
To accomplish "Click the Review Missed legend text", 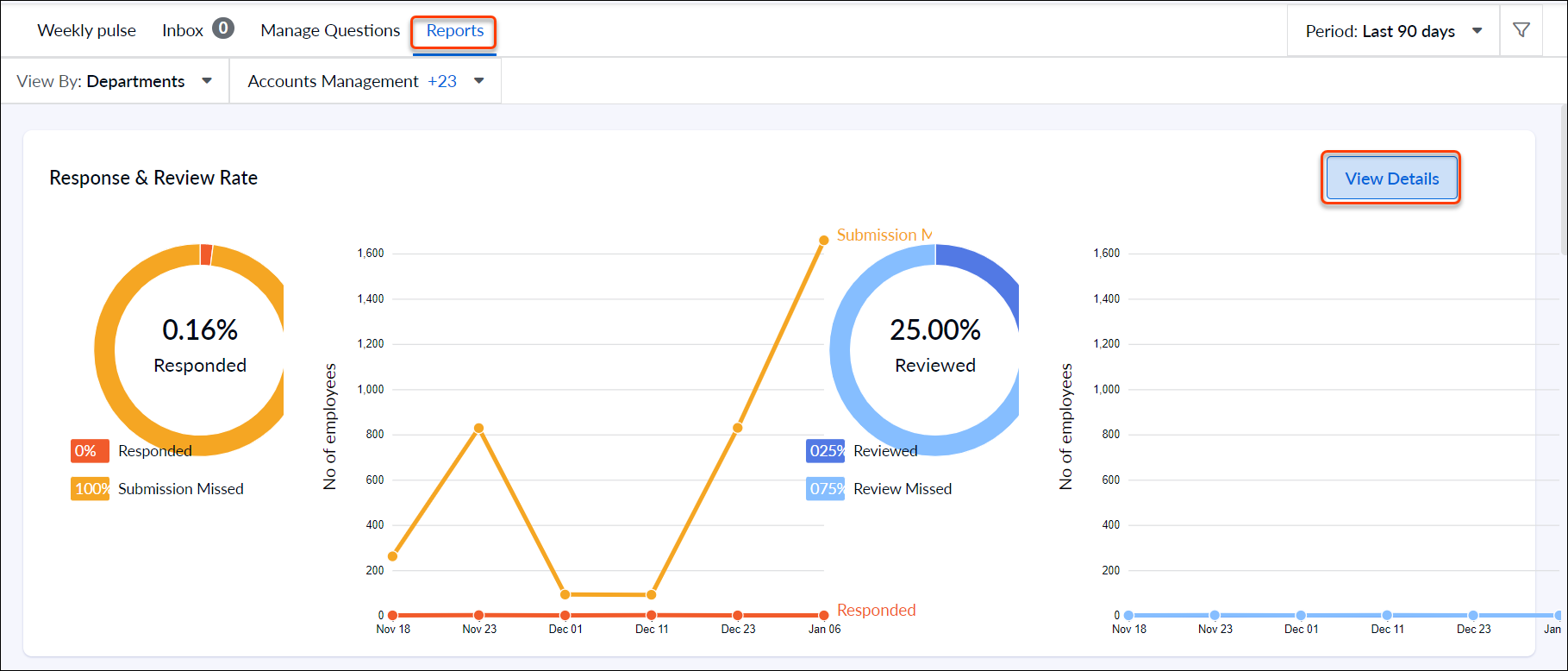I will pos(903,489).
